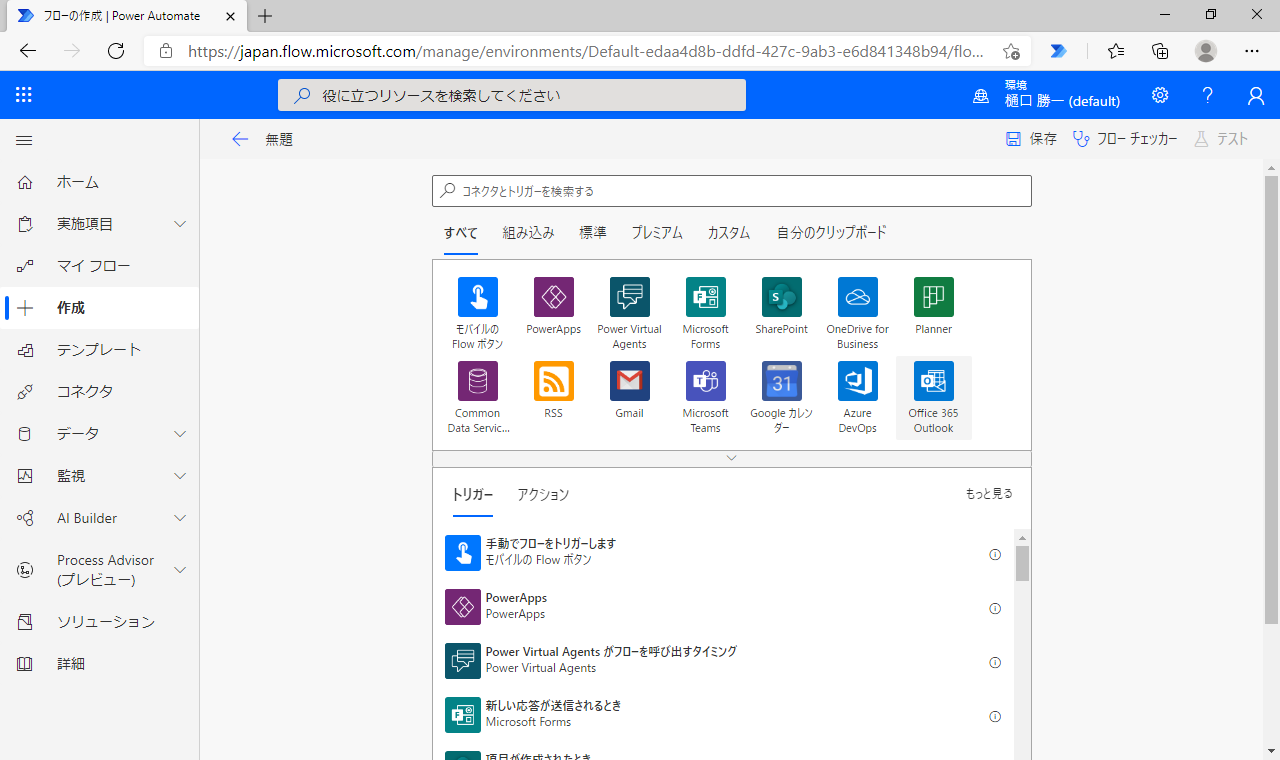Click the browser address bar URL
Screen dimensions: 1280x760
(x=585, y=51)
